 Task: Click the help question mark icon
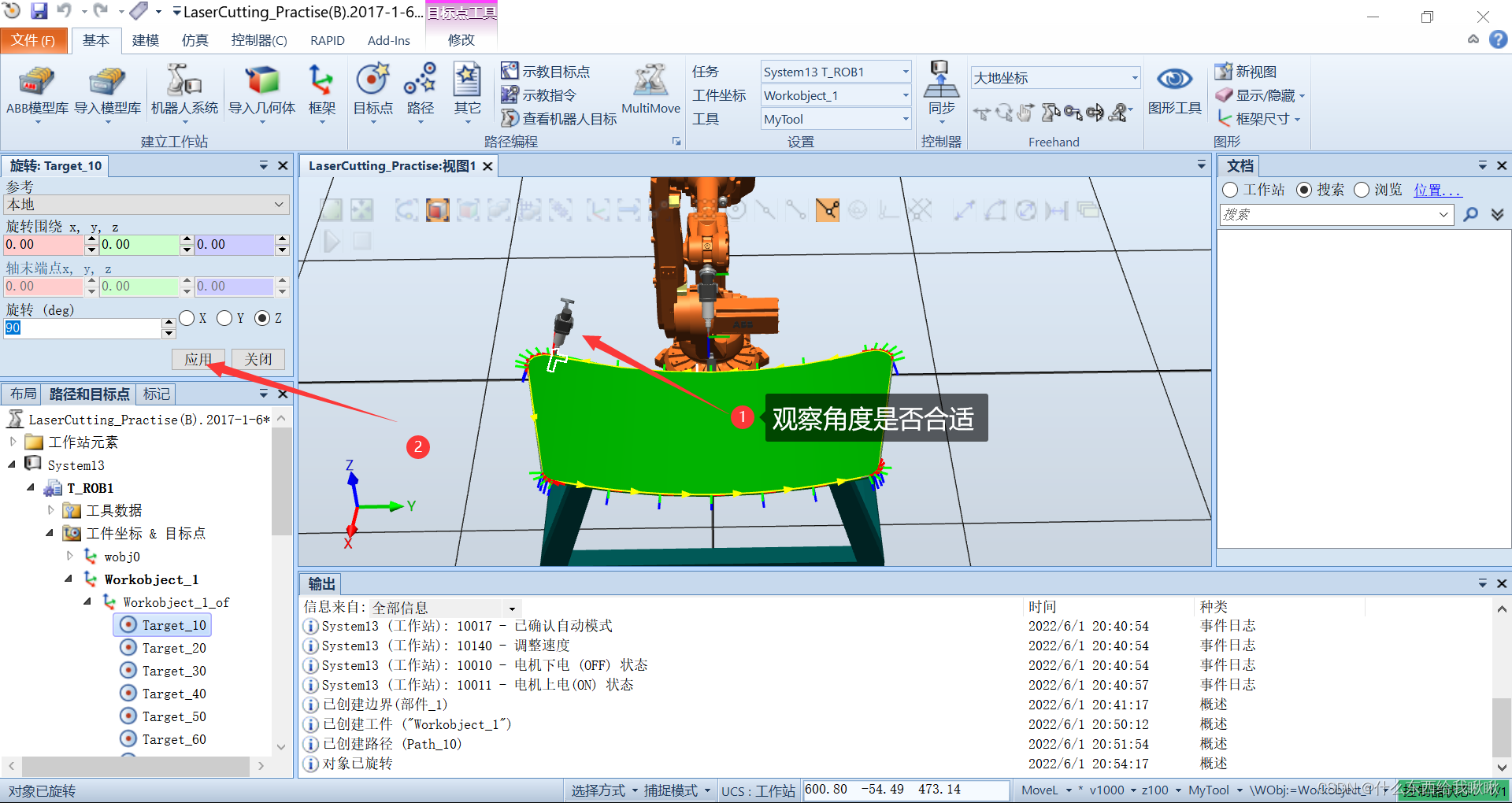click(1498, 39)
